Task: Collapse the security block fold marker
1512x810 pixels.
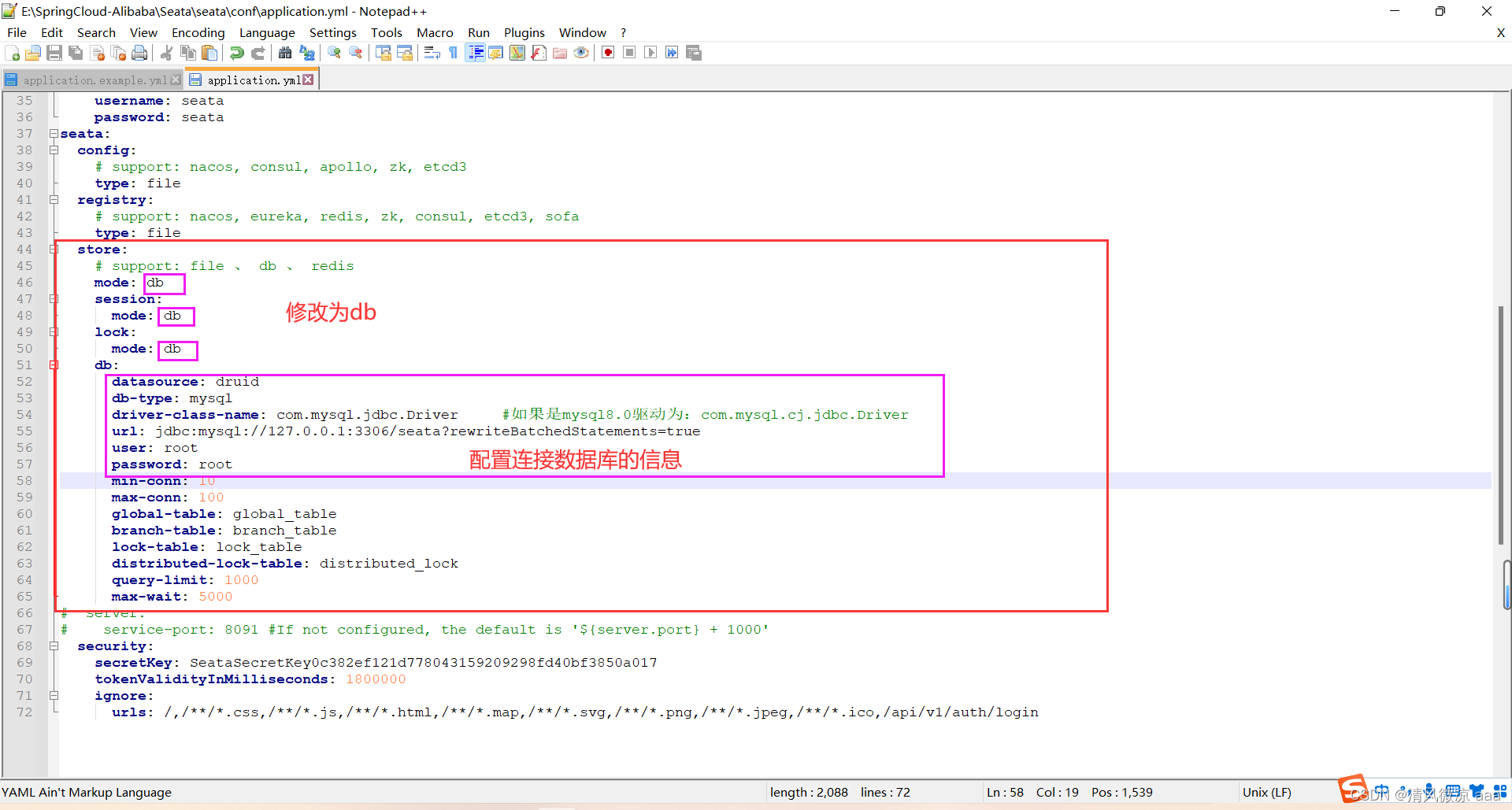Action: click(54, 646)
